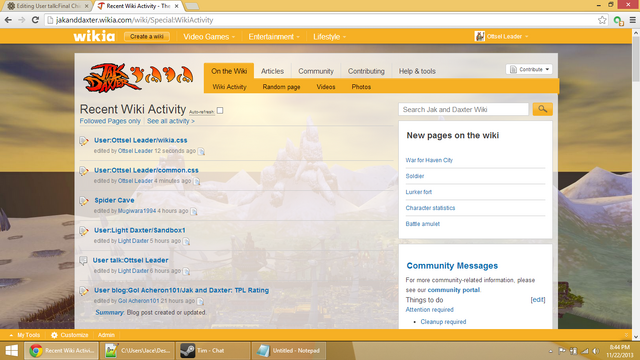Click the Jak and Daxter wiki logo
The width and height of the screenshot is (640, 360).
(138, 77)
